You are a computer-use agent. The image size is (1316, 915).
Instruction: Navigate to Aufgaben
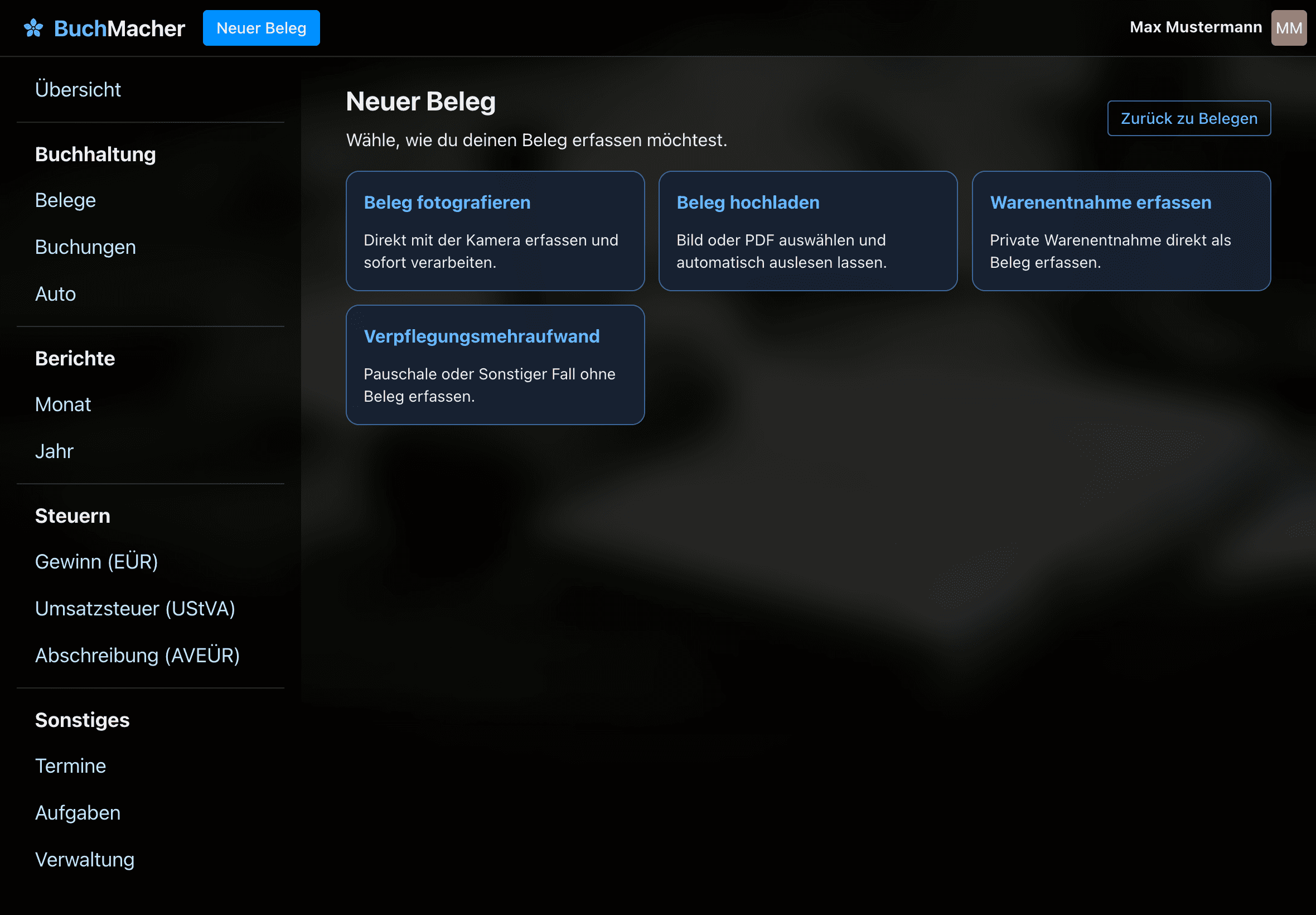(78, 813)
